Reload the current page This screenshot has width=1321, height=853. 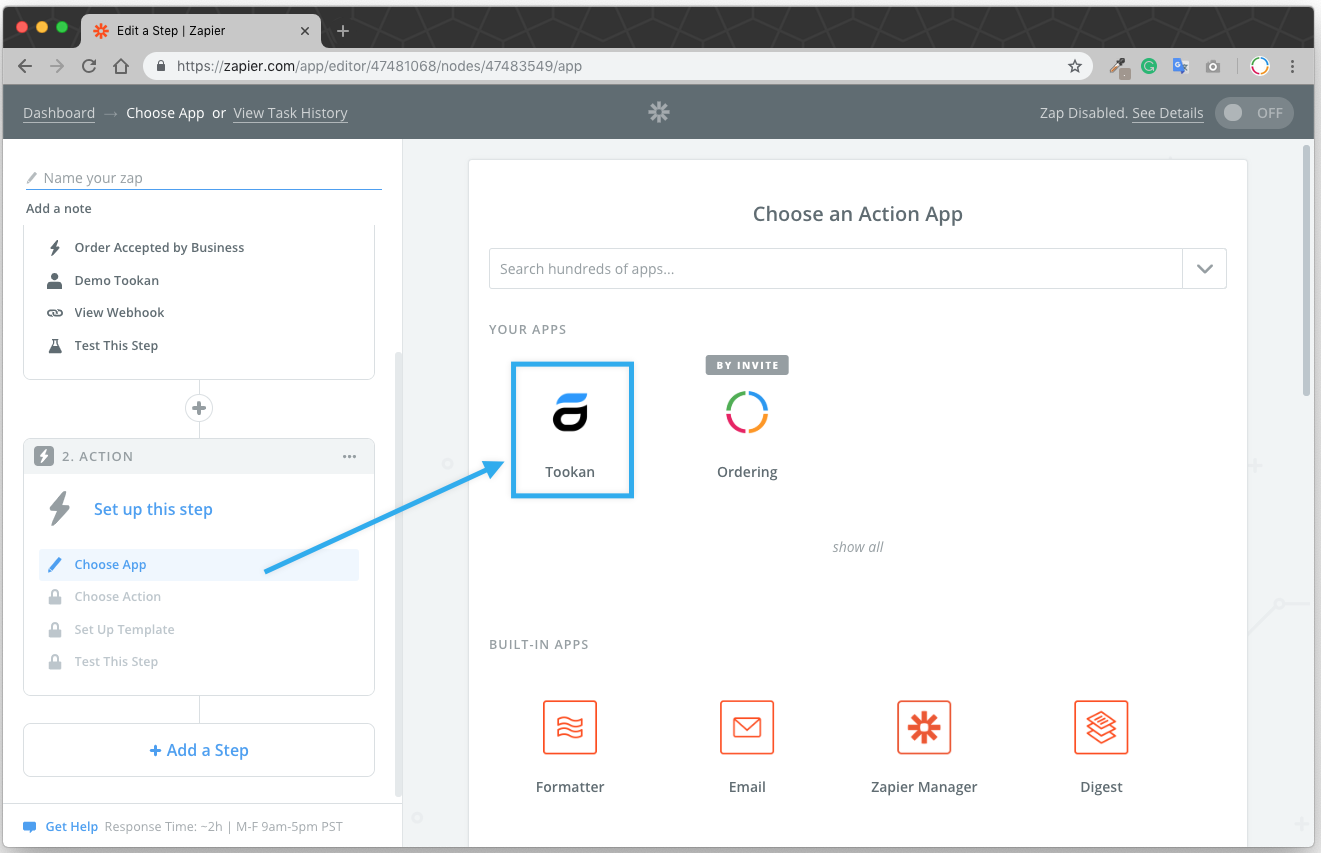[89, 66]
